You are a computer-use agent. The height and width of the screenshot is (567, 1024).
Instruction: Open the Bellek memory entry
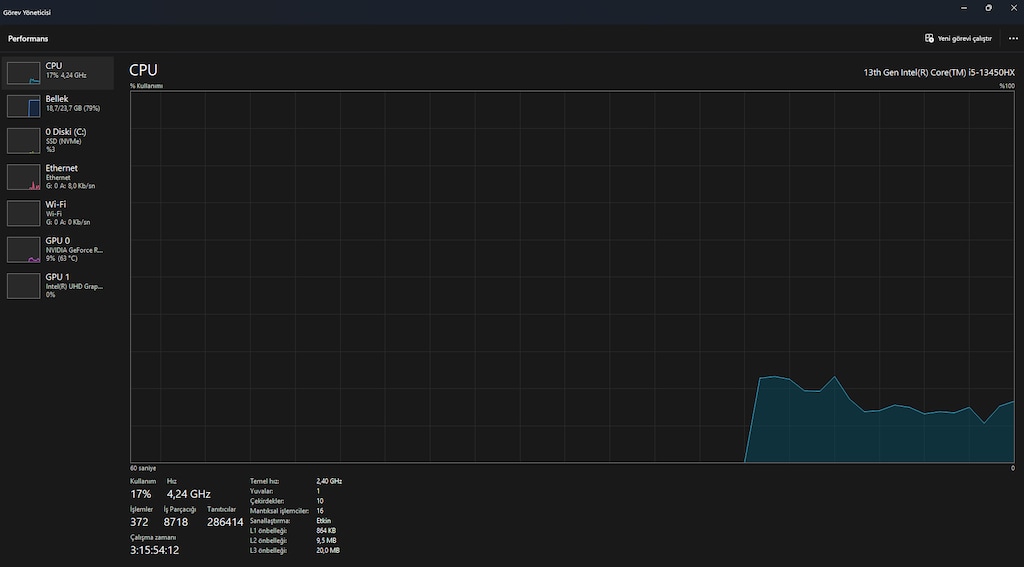click(x=58, y=105)
